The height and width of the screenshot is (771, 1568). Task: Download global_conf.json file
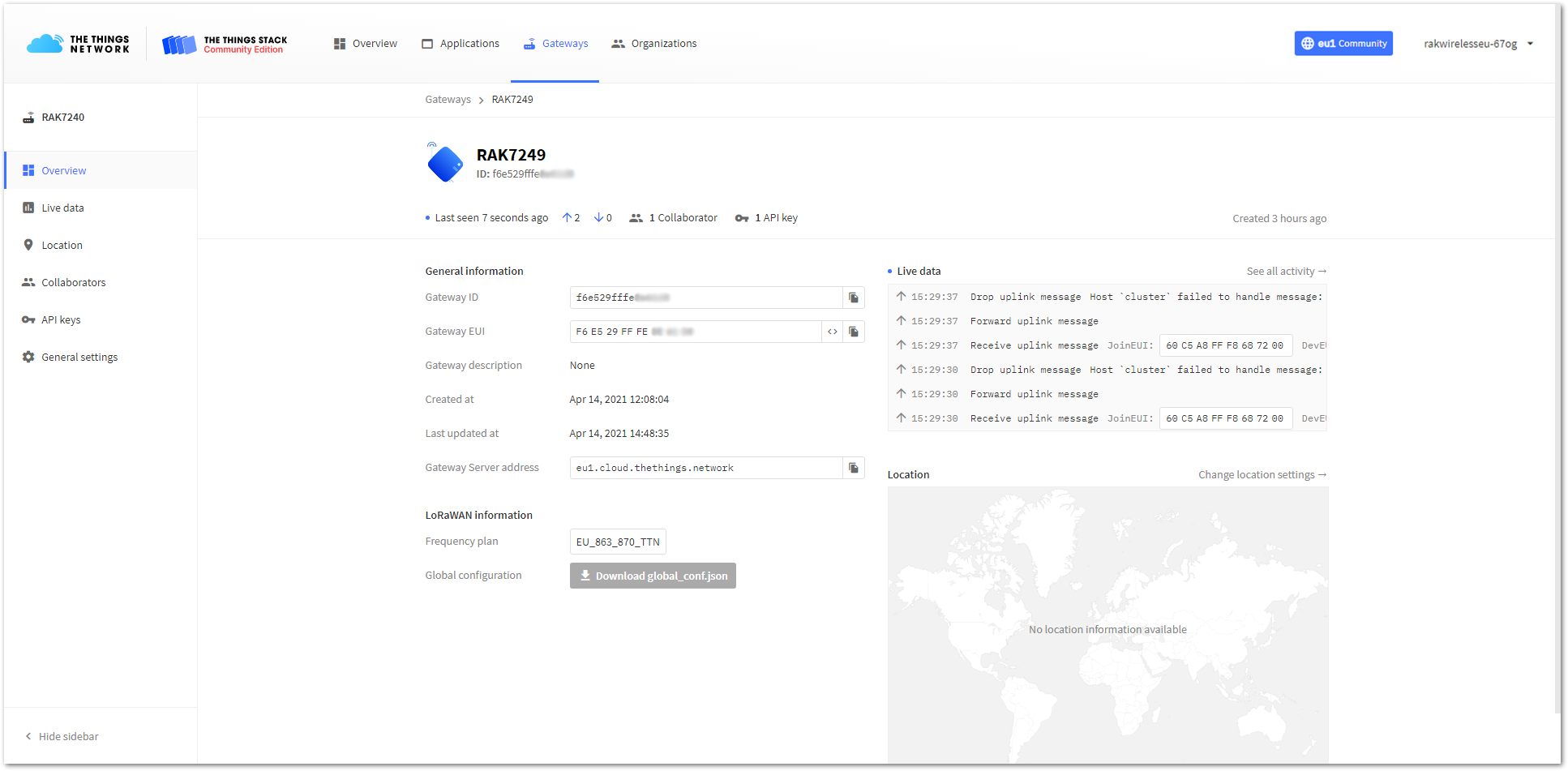point(653,576)
